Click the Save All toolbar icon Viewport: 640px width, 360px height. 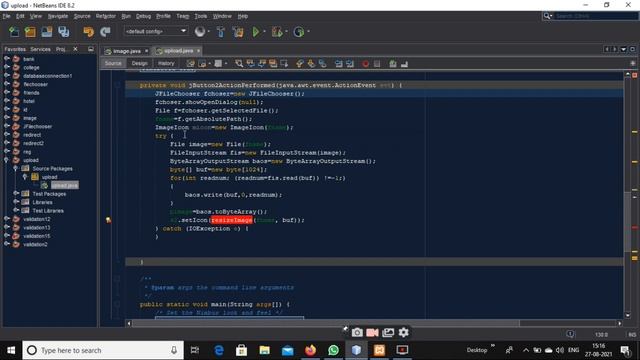(x=64, y=31)
